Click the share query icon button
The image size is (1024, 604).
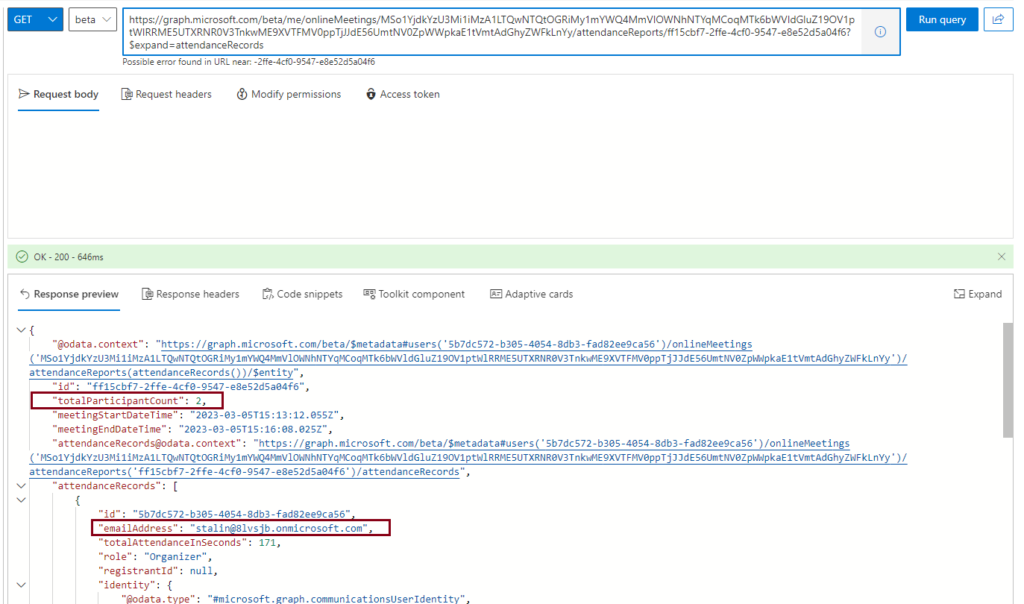tap(997, 20)
